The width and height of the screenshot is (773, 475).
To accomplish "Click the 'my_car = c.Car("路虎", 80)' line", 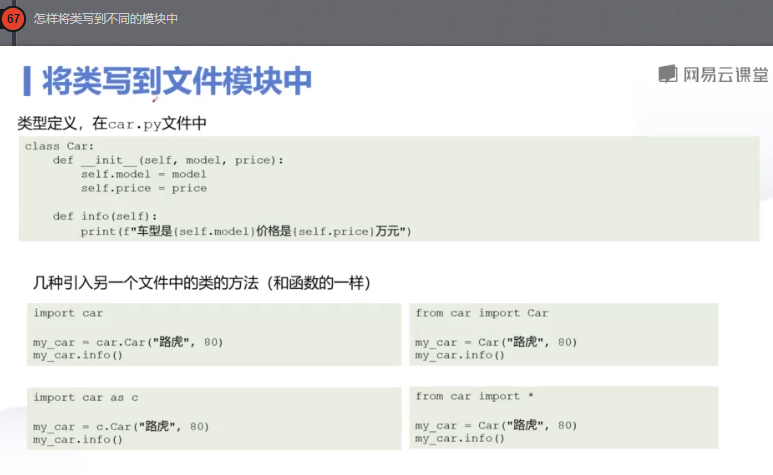I will pos(121,426).
